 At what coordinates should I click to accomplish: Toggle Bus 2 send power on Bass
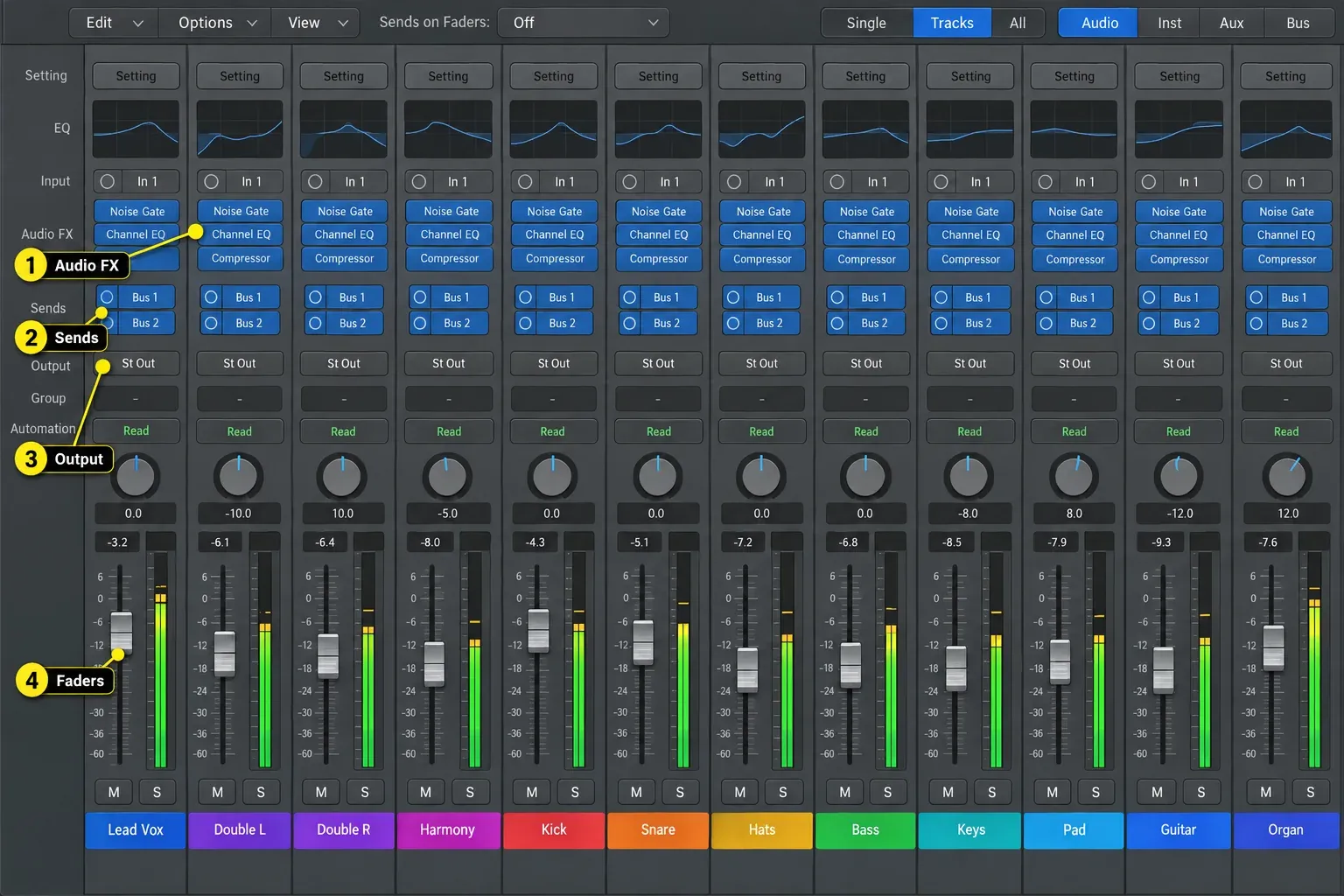(837, 323)
